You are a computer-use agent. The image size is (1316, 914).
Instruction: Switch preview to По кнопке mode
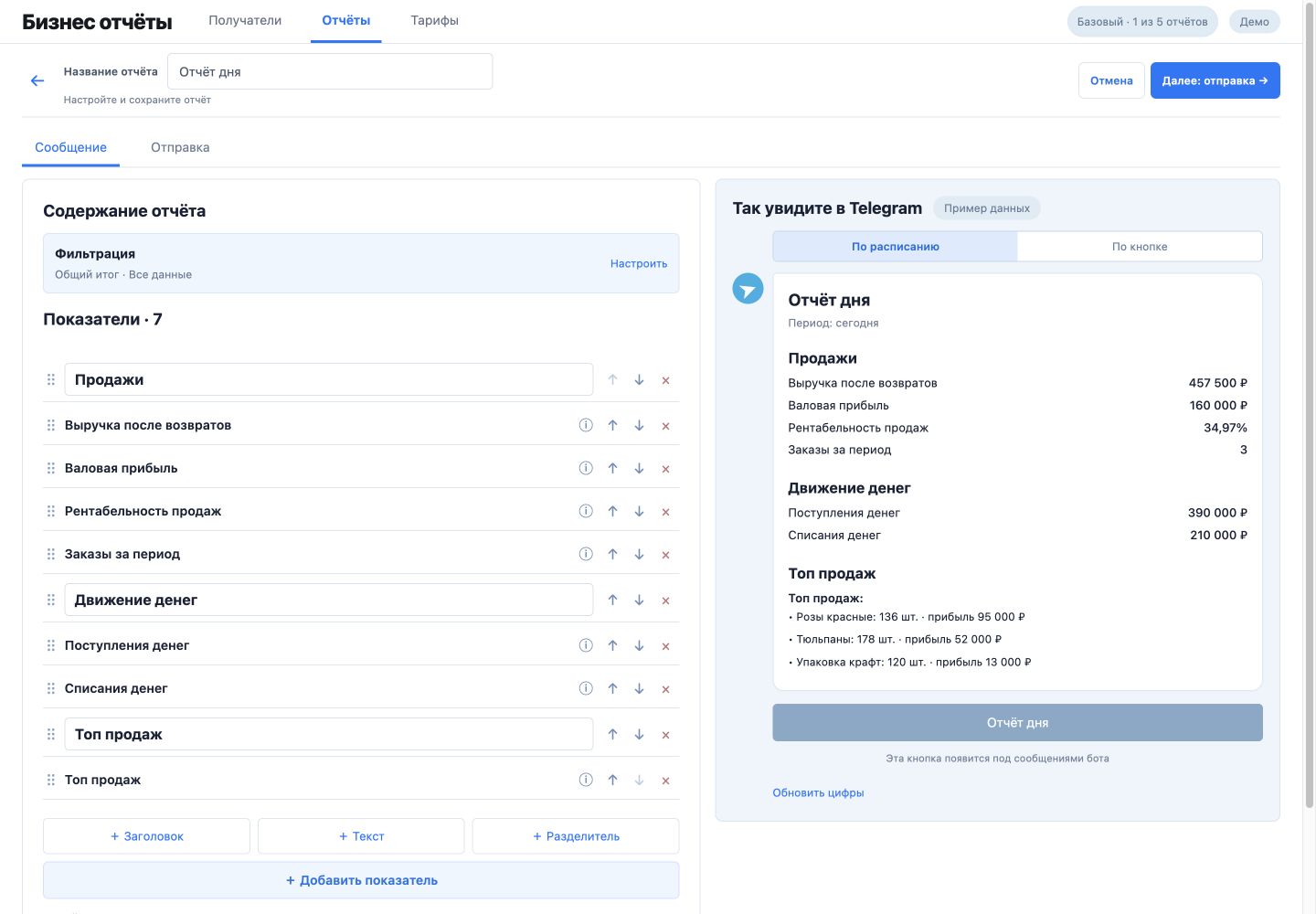pos(1140,247)
